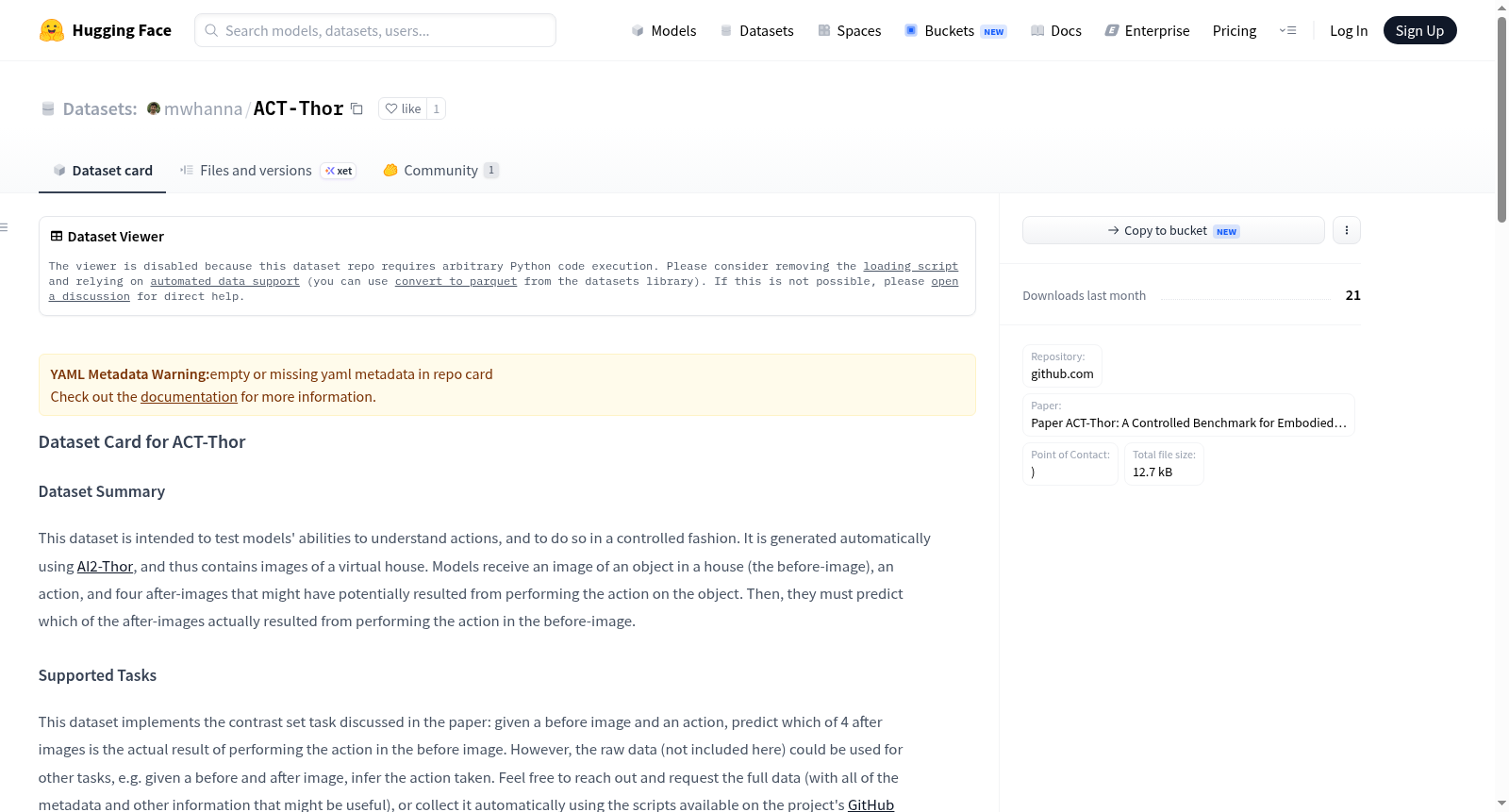1509x812 pixels.
Task: Open the AI2-Thor link
Action: pyautogui.click(x=105, y=567)
